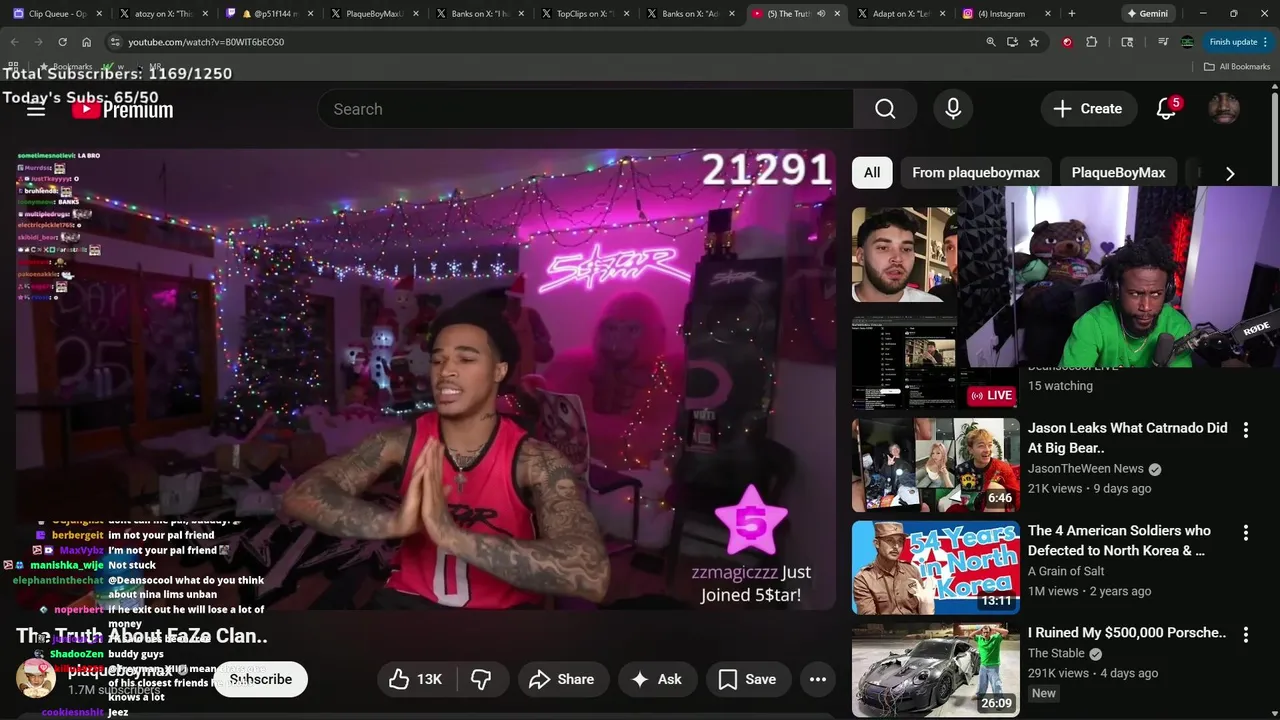The image size is (1280, 720).
Task: Click the 13:11 North Korea thumbnail
Action: pos(936,567)
